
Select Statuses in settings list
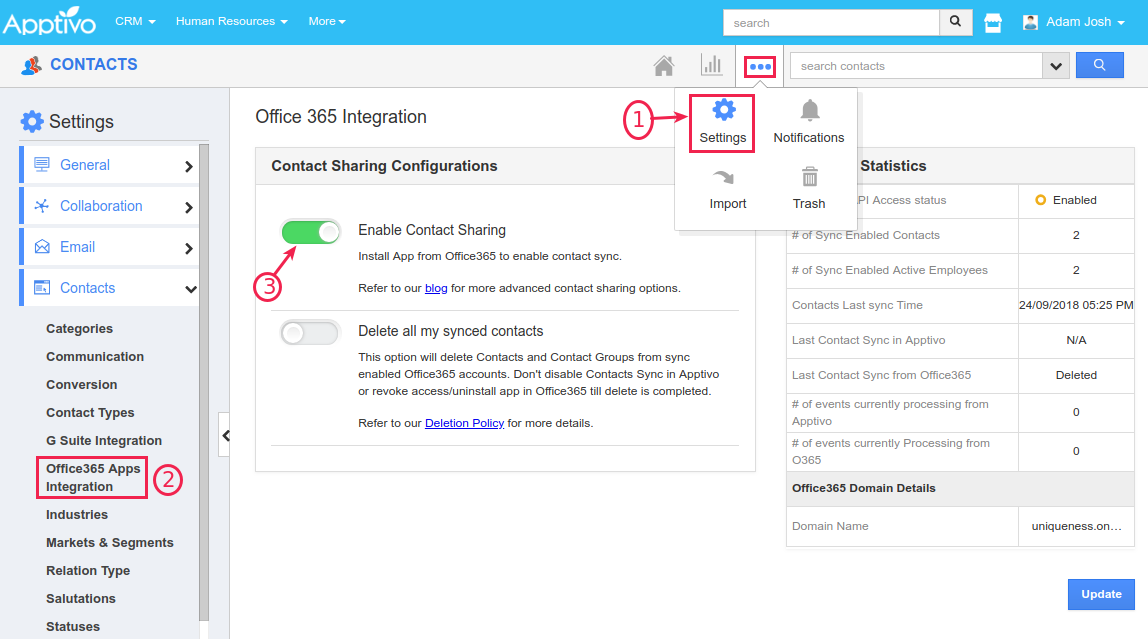point(72,627)
